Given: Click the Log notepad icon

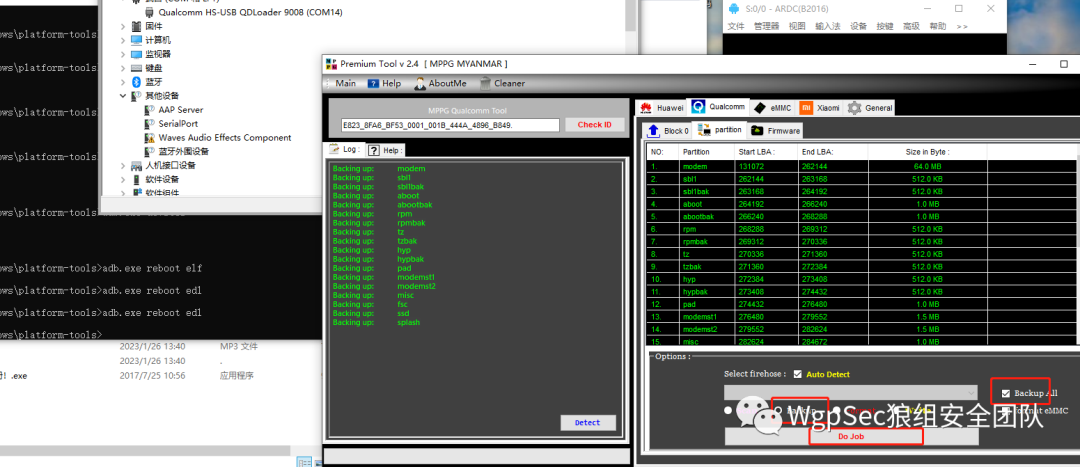Looking at the screenshot, I should point(334,149).
